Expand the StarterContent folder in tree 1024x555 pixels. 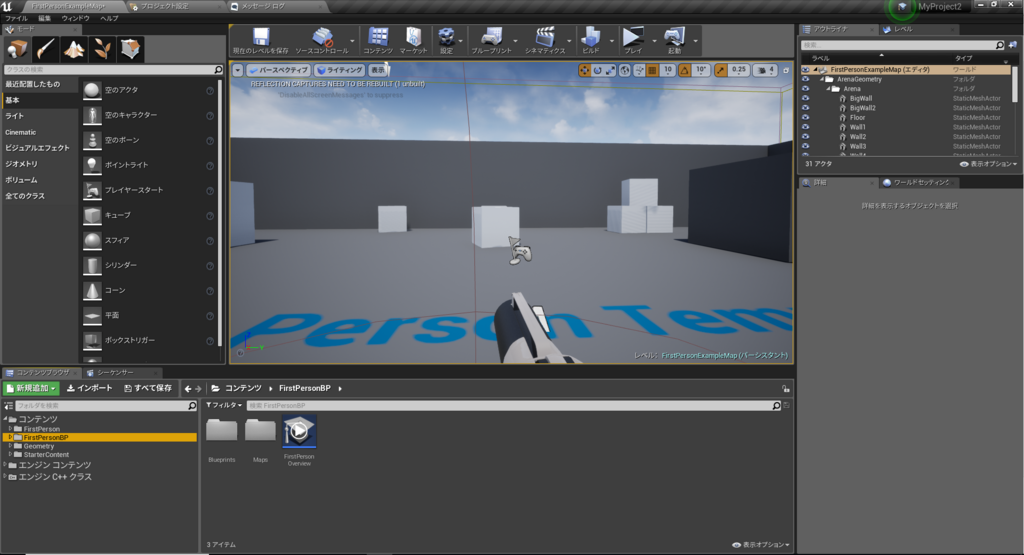10,454
